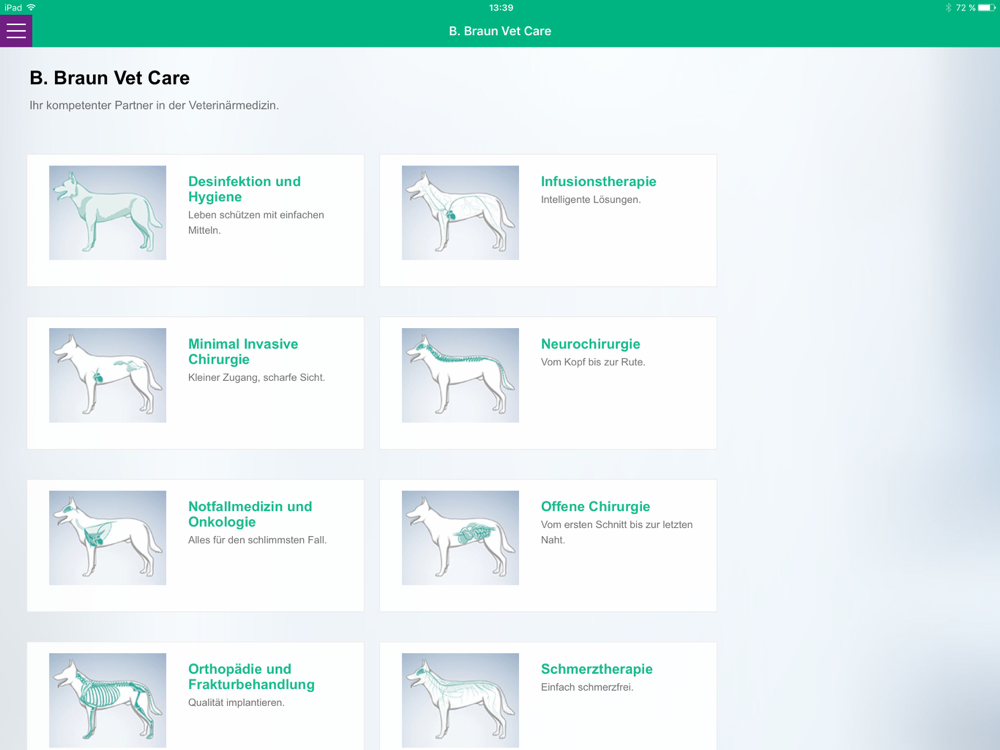
Task: Tap the Infusionstherapie dog illustration
Action: (x=460, y=212)
